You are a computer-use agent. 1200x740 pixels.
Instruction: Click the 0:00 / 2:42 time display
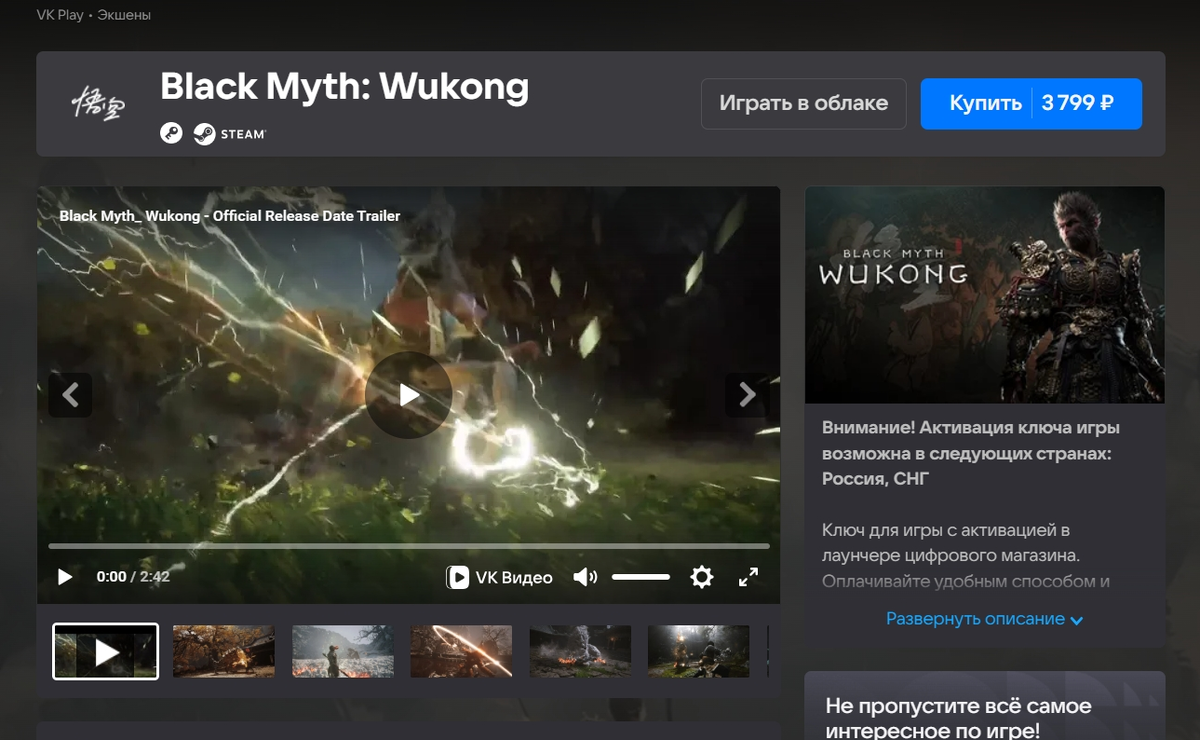(133, 577)
